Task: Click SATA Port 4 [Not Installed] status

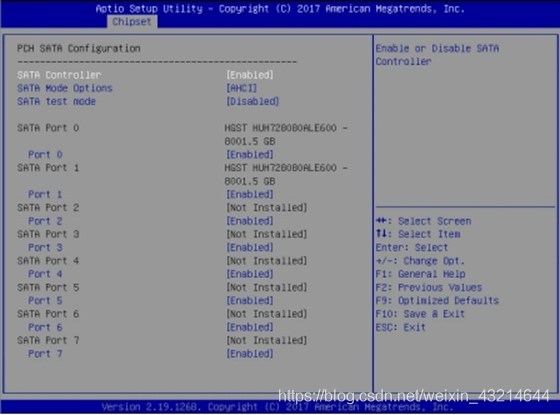Action: pos(267,261)
